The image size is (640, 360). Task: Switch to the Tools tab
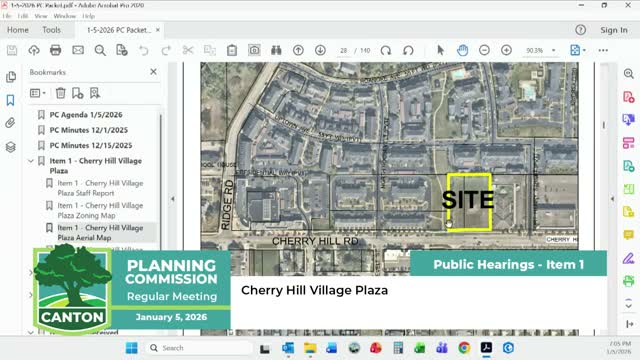51,30
